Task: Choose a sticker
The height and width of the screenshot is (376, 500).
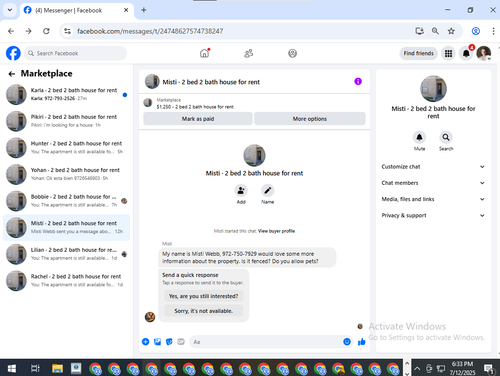Action: 169,342
